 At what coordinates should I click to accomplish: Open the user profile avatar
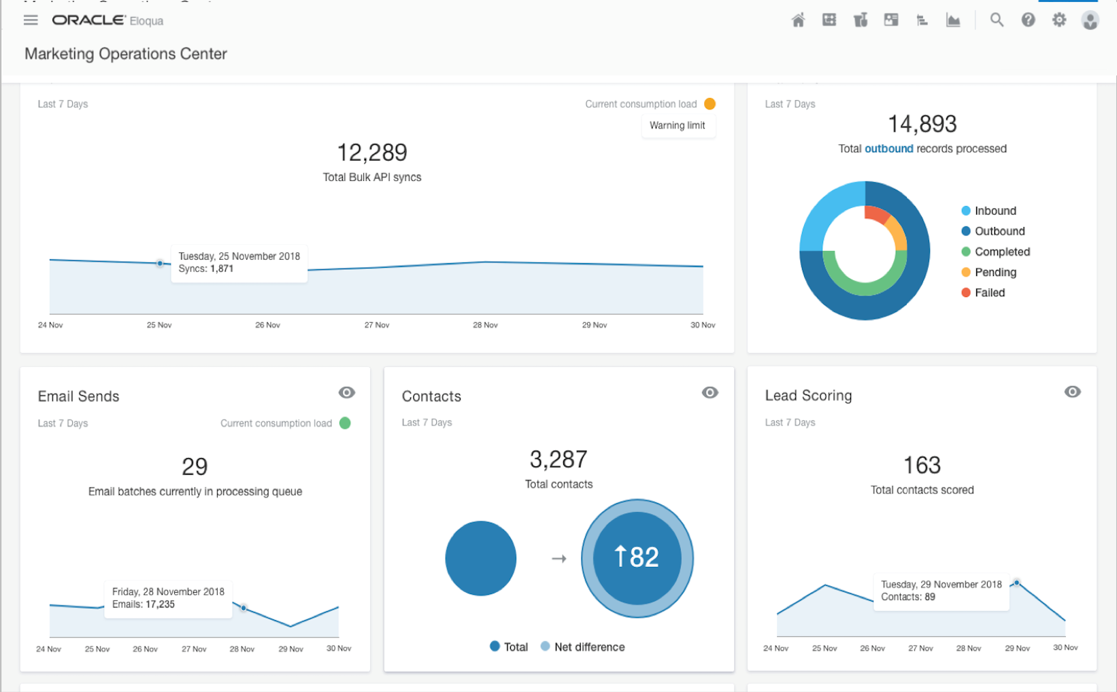point(1090,20)
